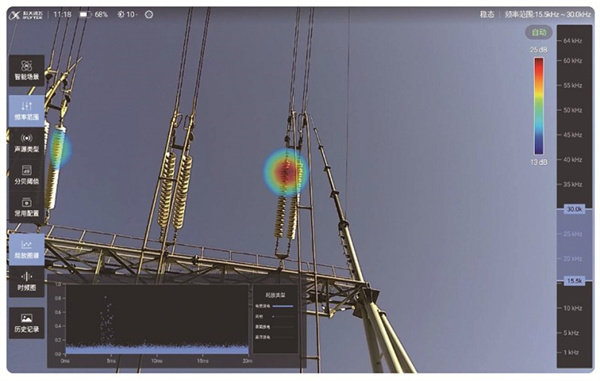Screen dimensions: 600x381
Task: Click the dB color scale gradient bar
Action: pyautogui.click(x=539, y=106)
